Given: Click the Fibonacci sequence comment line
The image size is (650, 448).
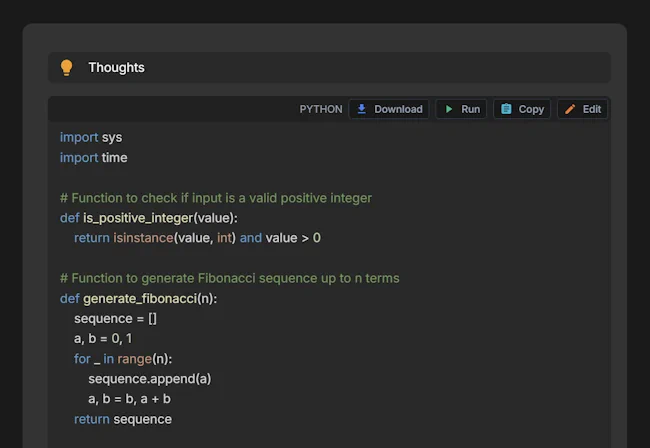Looking at the screenshot, I should point(230,278).
